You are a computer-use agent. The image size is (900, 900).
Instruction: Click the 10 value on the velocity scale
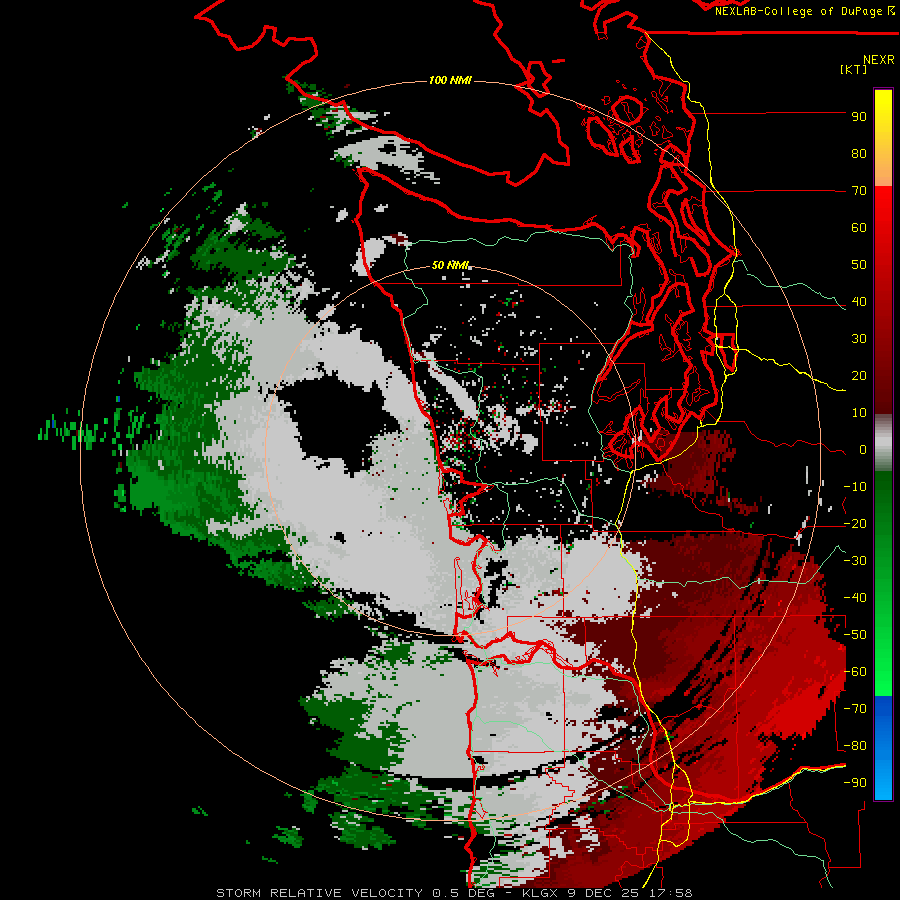point(859,413)
